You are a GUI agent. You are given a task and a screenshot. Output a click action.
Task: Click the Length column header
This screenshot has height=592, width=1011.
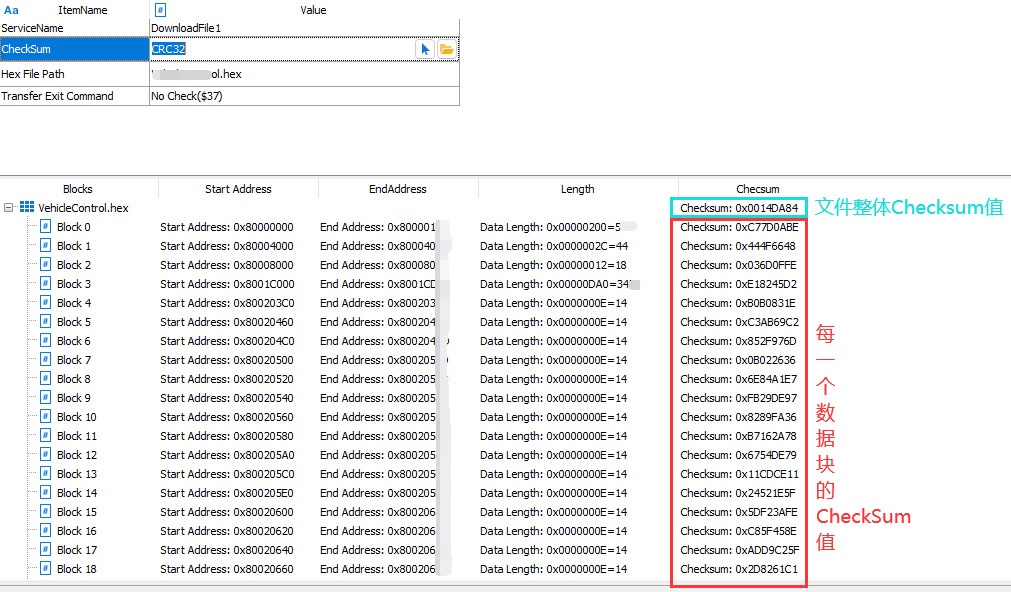(x=577, y=189)
